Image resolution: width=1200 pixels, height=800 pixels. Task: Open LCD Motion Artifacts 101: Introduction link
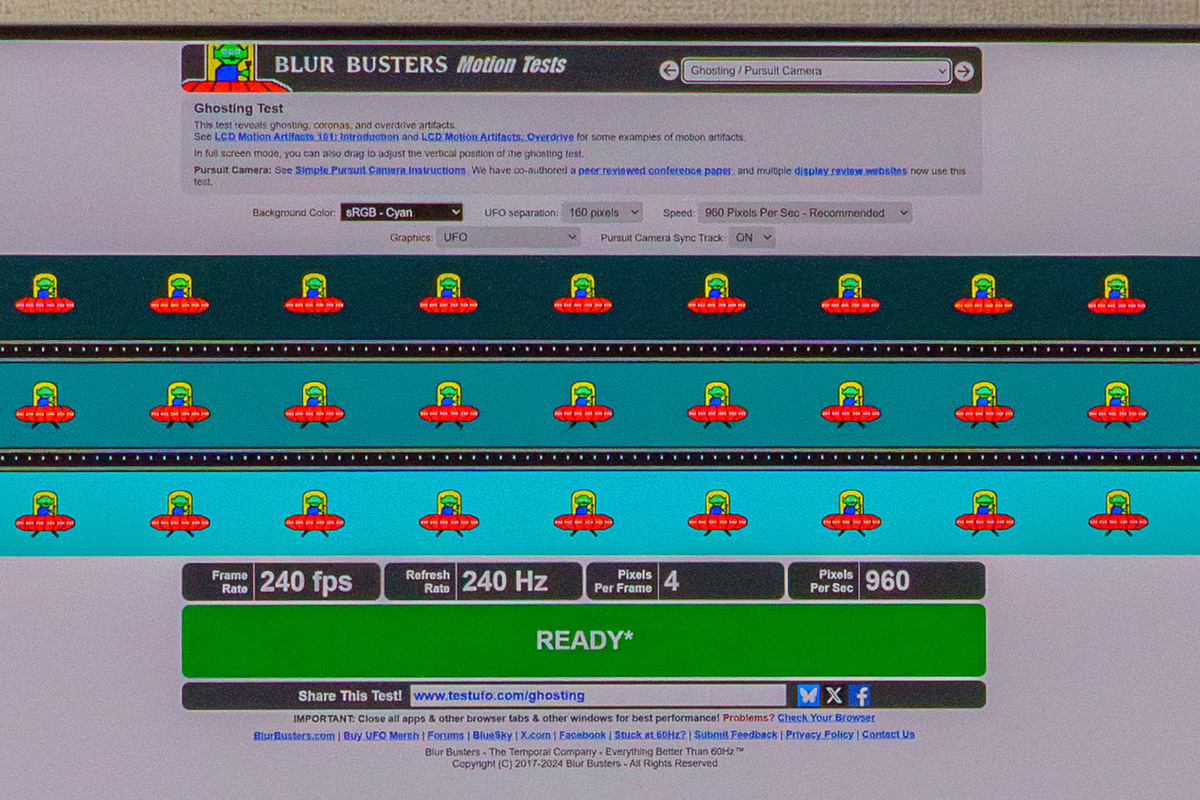[x=305, y=137]
